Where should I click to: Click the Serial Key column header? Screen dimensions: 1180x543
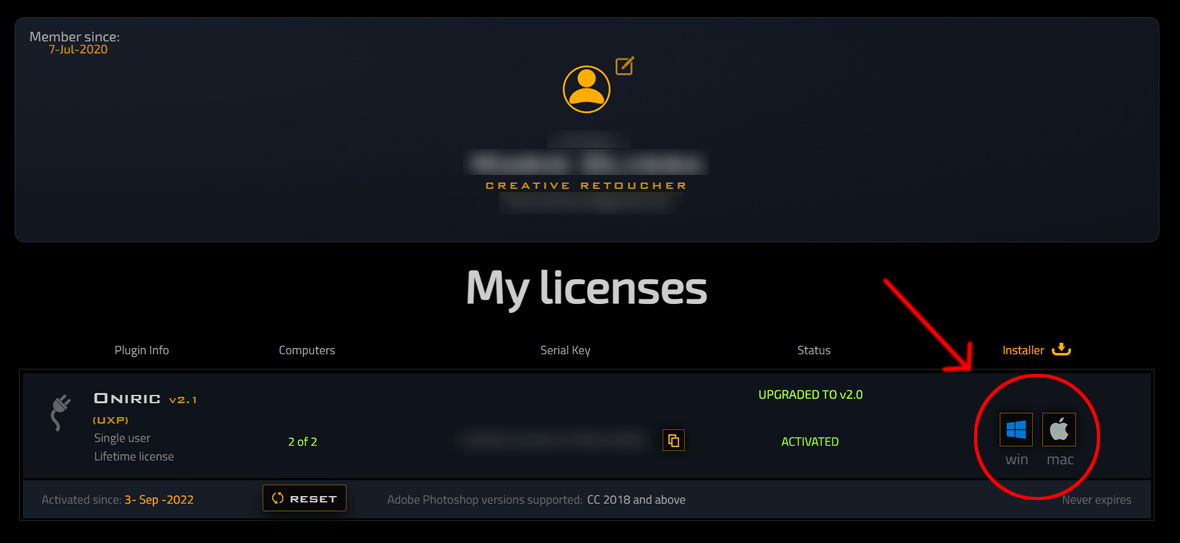[565, 350]
